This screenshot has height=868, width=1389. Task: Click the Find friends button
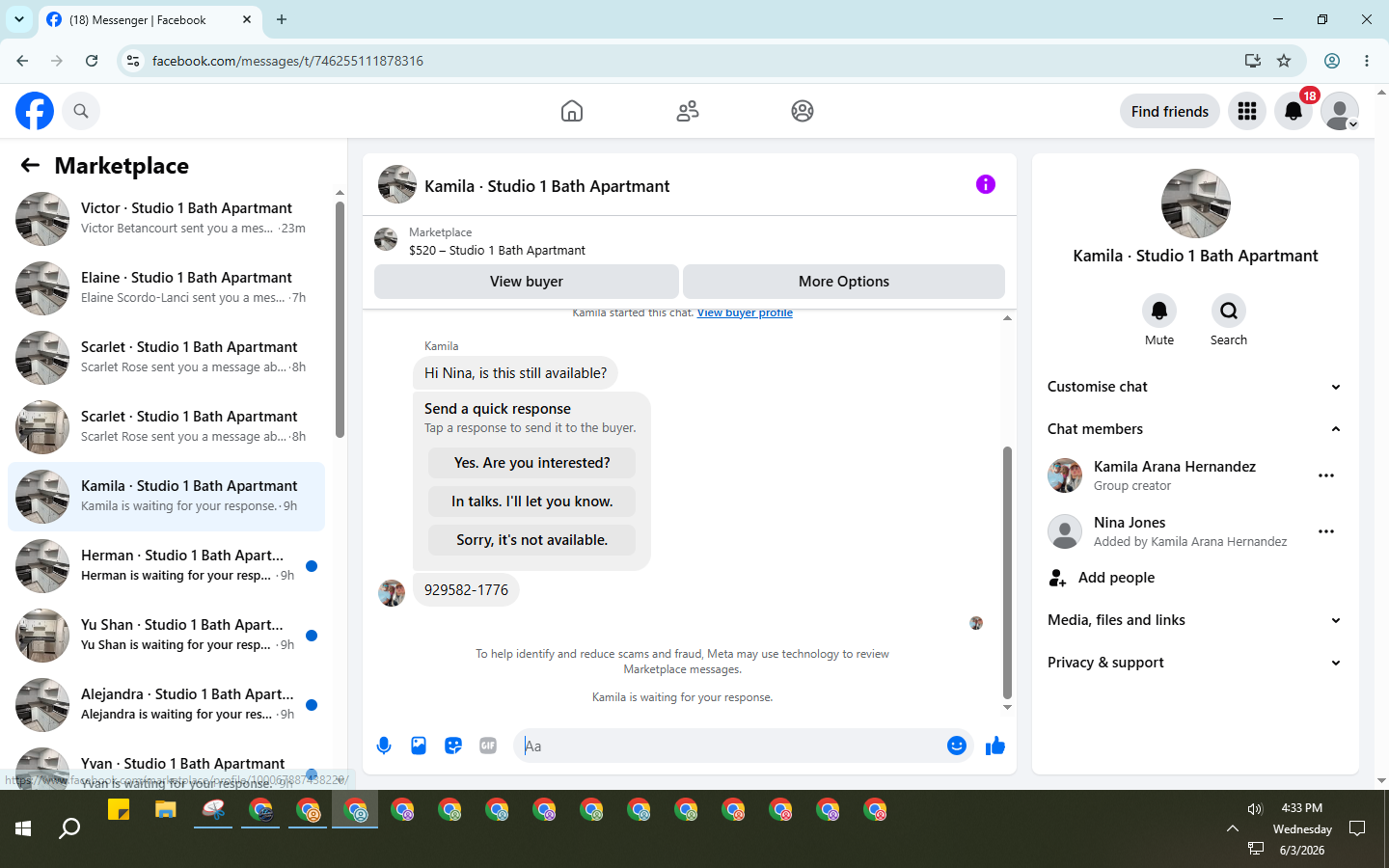pyautogui.click(x=1170, y=111)
